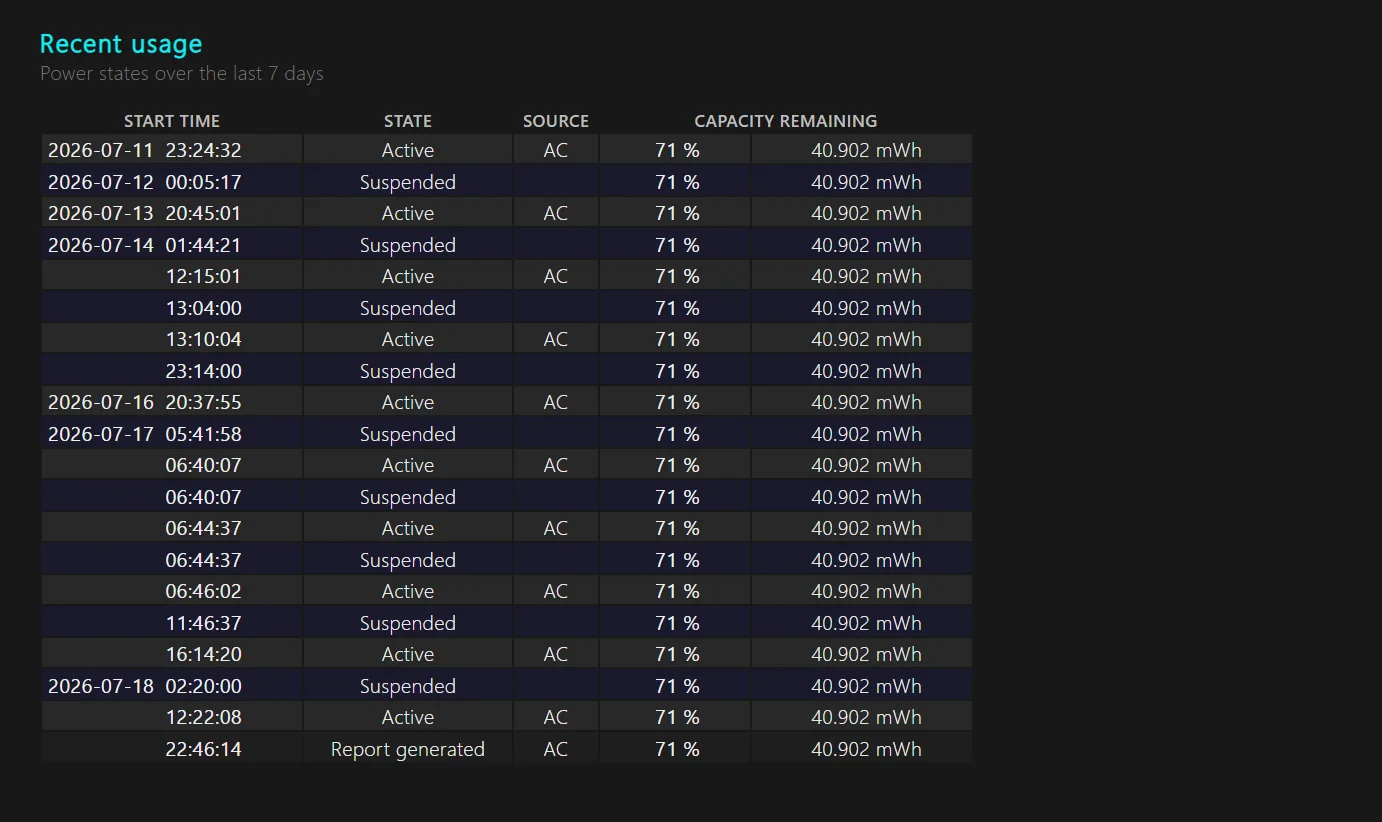The height and width of the screenshot is (822, 1382).
Task: Click the Power states over the last 7 days subtitle
Action: pos(182,73)
